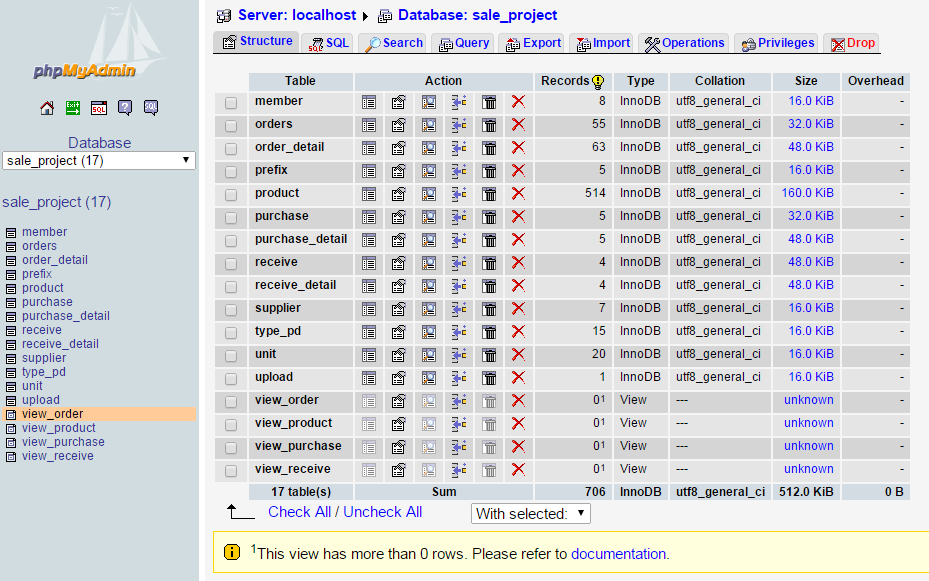Open the Privileges tab

point(777,43)
